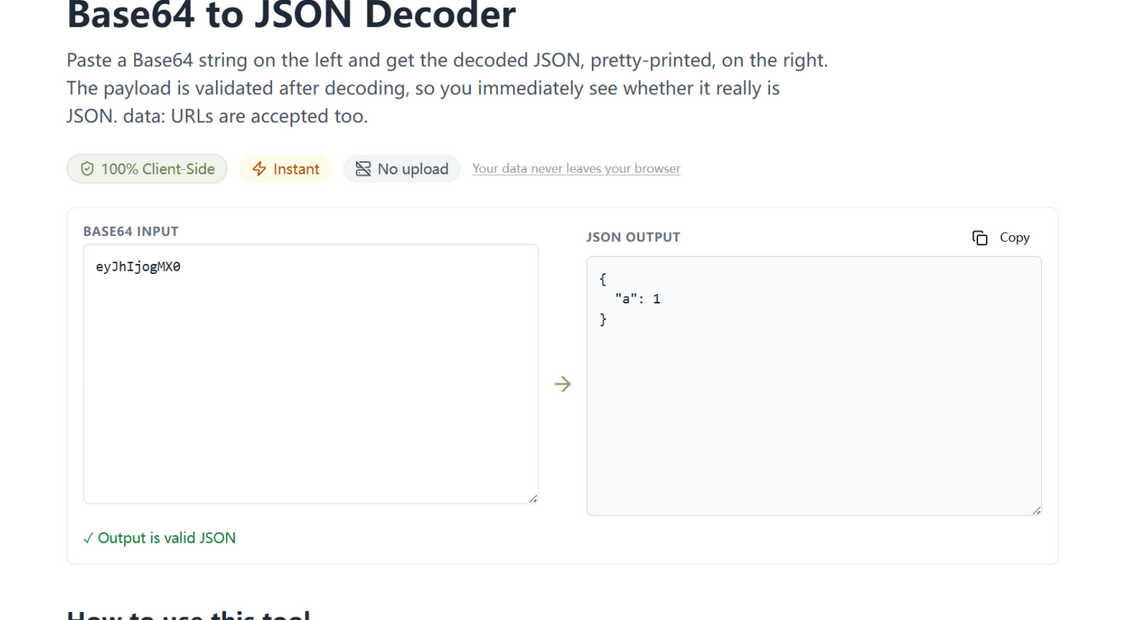The image size is (1140, 620).
Task: Click the 'BASE64 INPUT' label
Action: [x=131, y=231]
